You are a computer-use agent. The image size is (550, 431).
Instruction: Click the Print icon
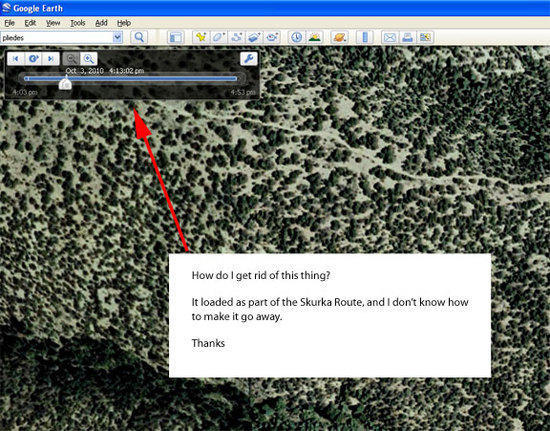click(x=408, y=37)
